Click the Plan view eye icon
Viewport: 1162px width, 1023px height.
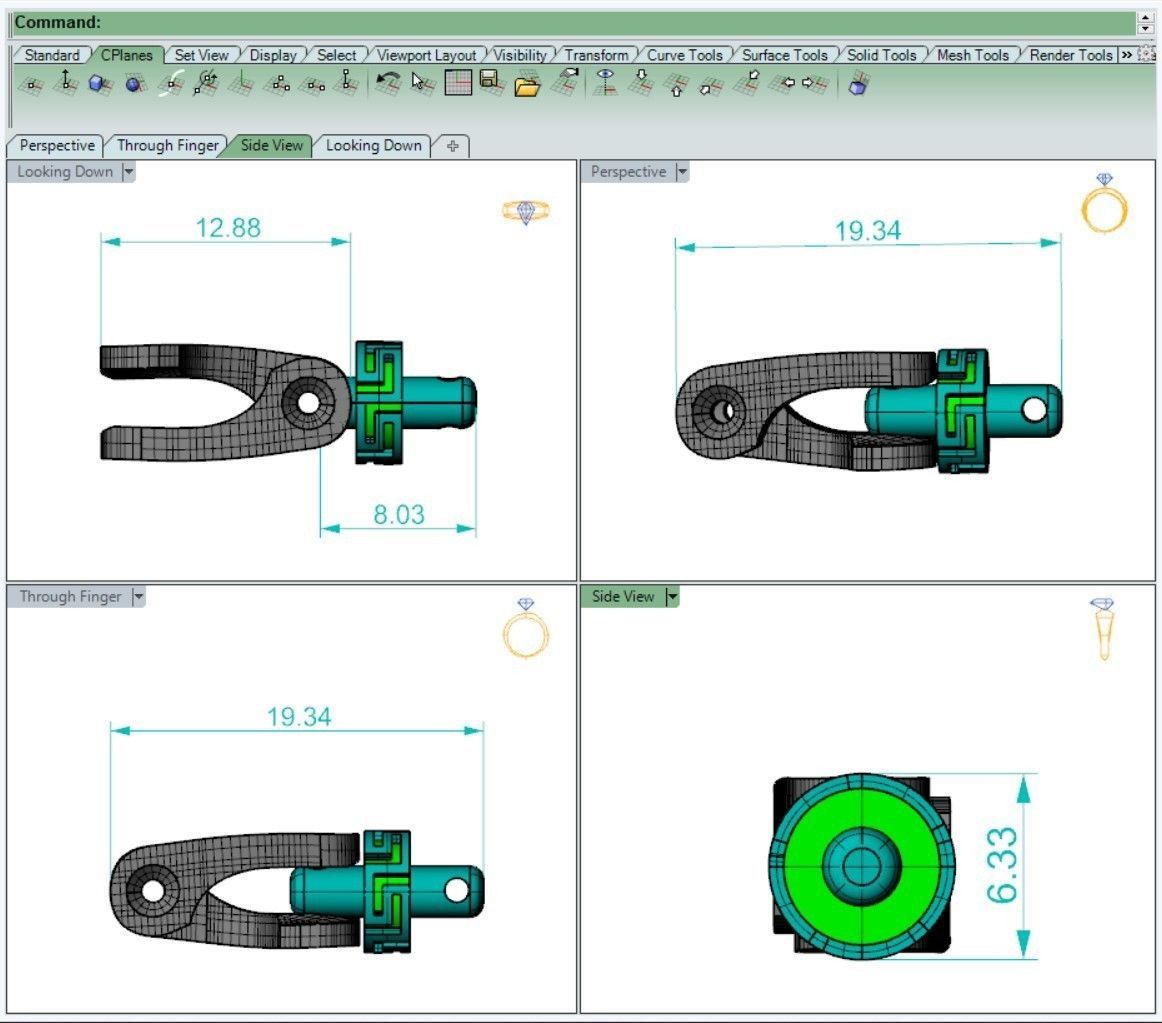605,82
